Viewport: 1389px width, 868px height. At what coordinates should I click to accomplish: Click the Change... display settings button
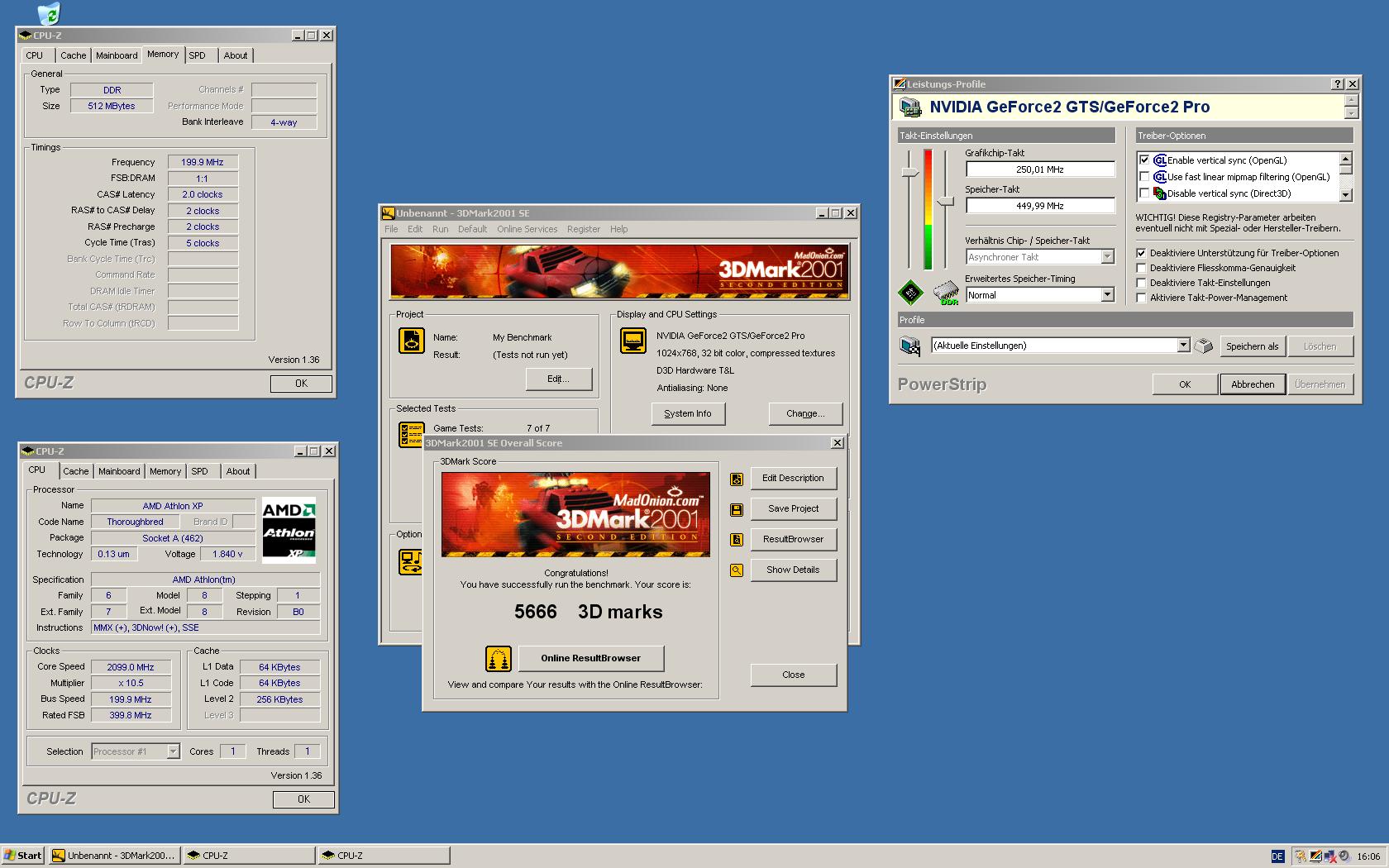coord(805,413)
